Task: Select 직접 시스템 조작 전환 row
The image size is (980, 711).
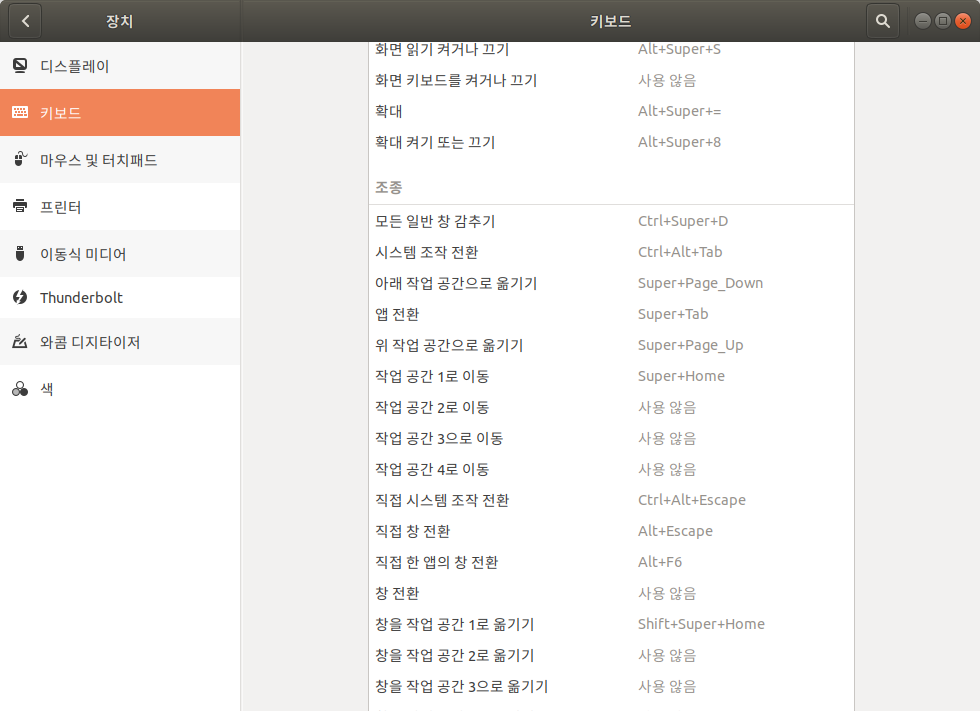Action: pyautogui.click(x=611, y=500)
